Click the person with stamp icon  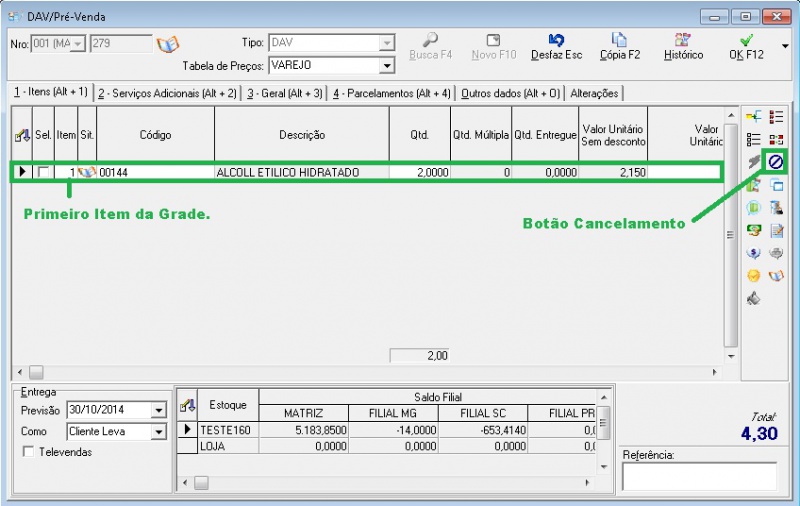click(x=776, y=208)
